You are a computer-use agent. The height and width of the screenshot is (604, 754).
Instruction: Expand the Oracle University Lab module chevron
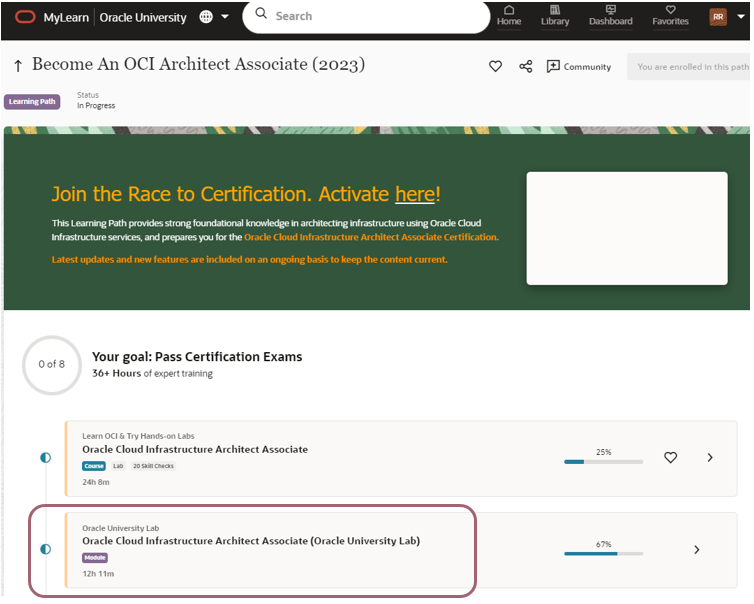pyautogui.click(x=697, y=549)
